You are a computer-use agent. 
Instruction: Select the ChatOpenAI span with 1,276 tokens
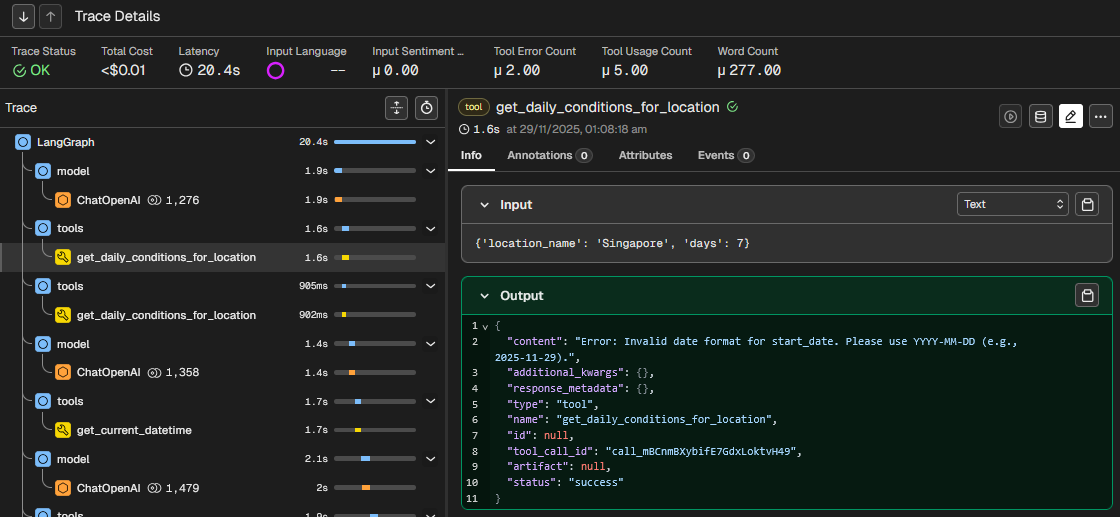[109, 200]
